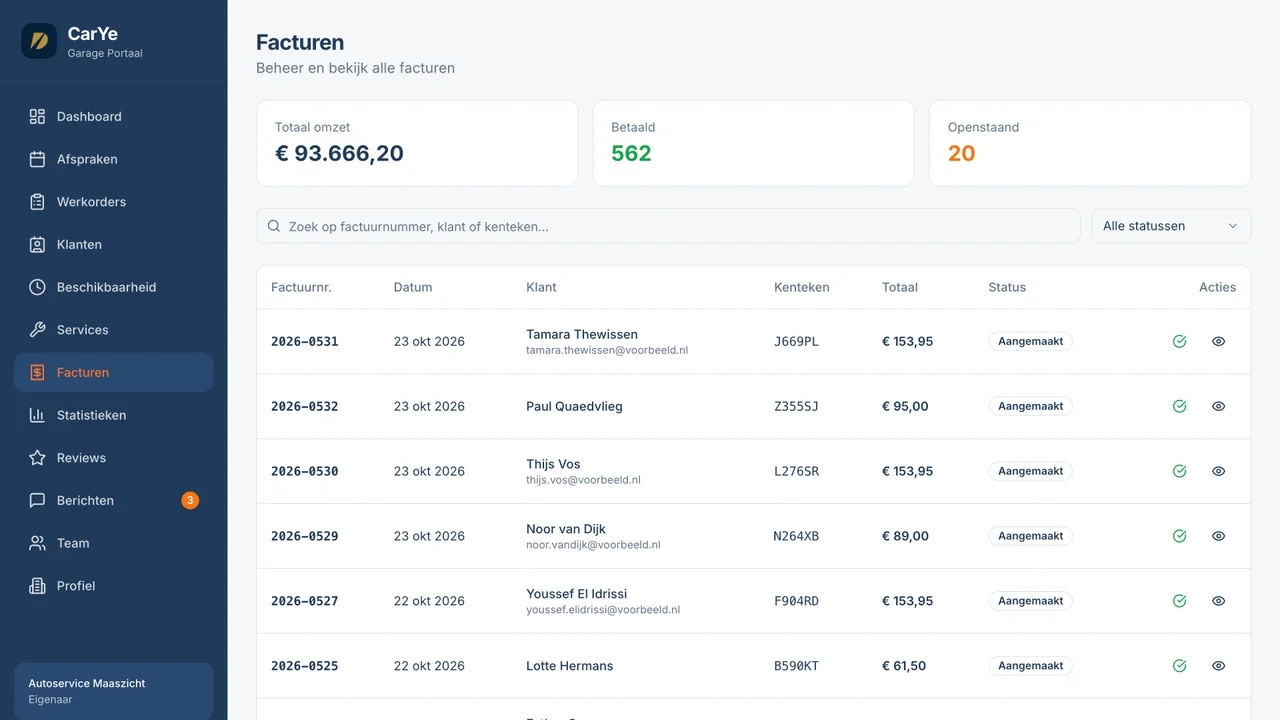Image resolution: width=1280 pixels, height=720 pixels.
Task: Click license plate Z355SJ
Action: (796, 406)
